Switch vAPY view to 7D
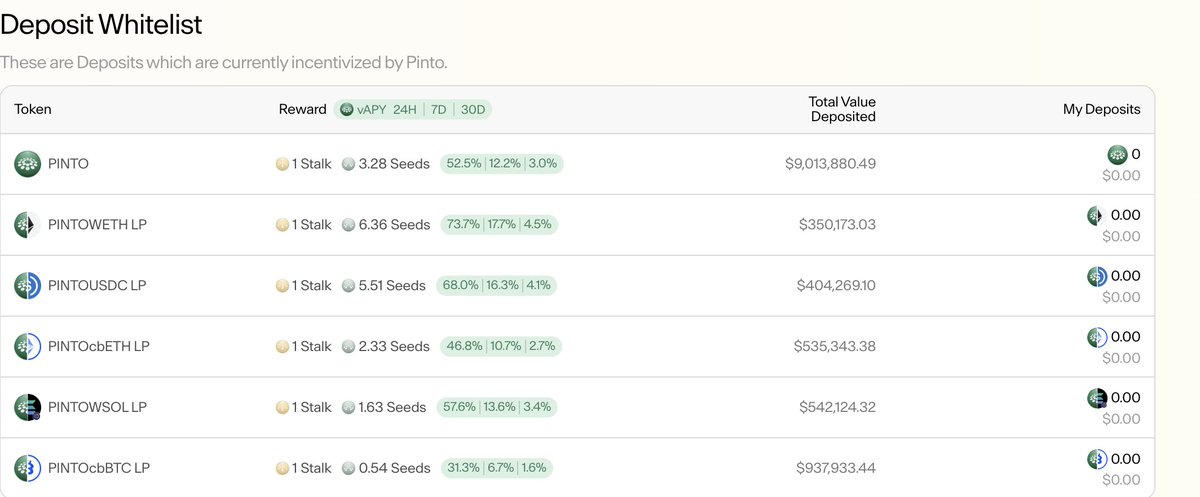Image resolution: width=1200 pixels, height=497 pixels. (438, 109)
